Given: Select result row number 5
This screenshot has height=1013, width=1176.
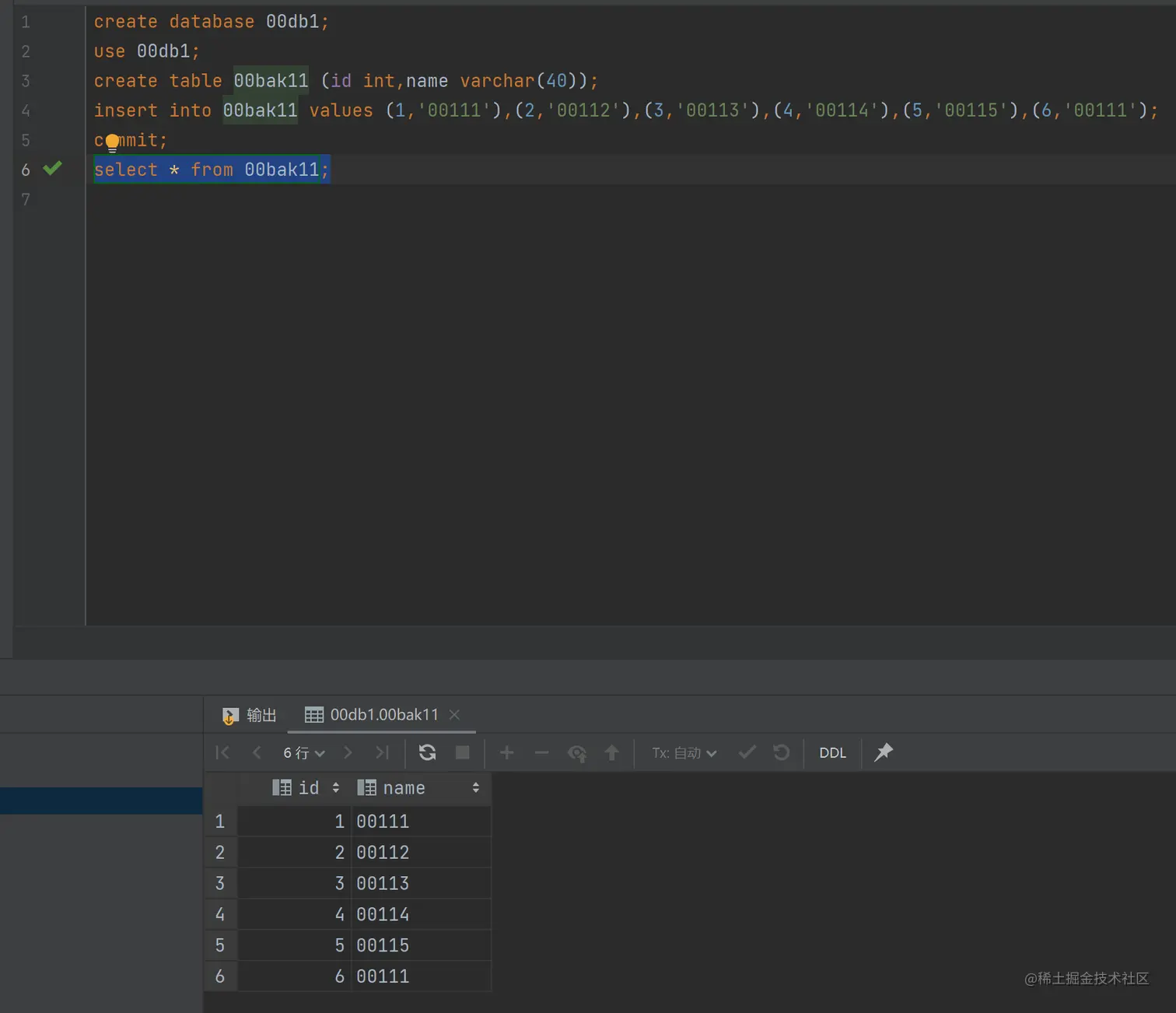Looking at the screenshot, I should click(x=220, y=945).
